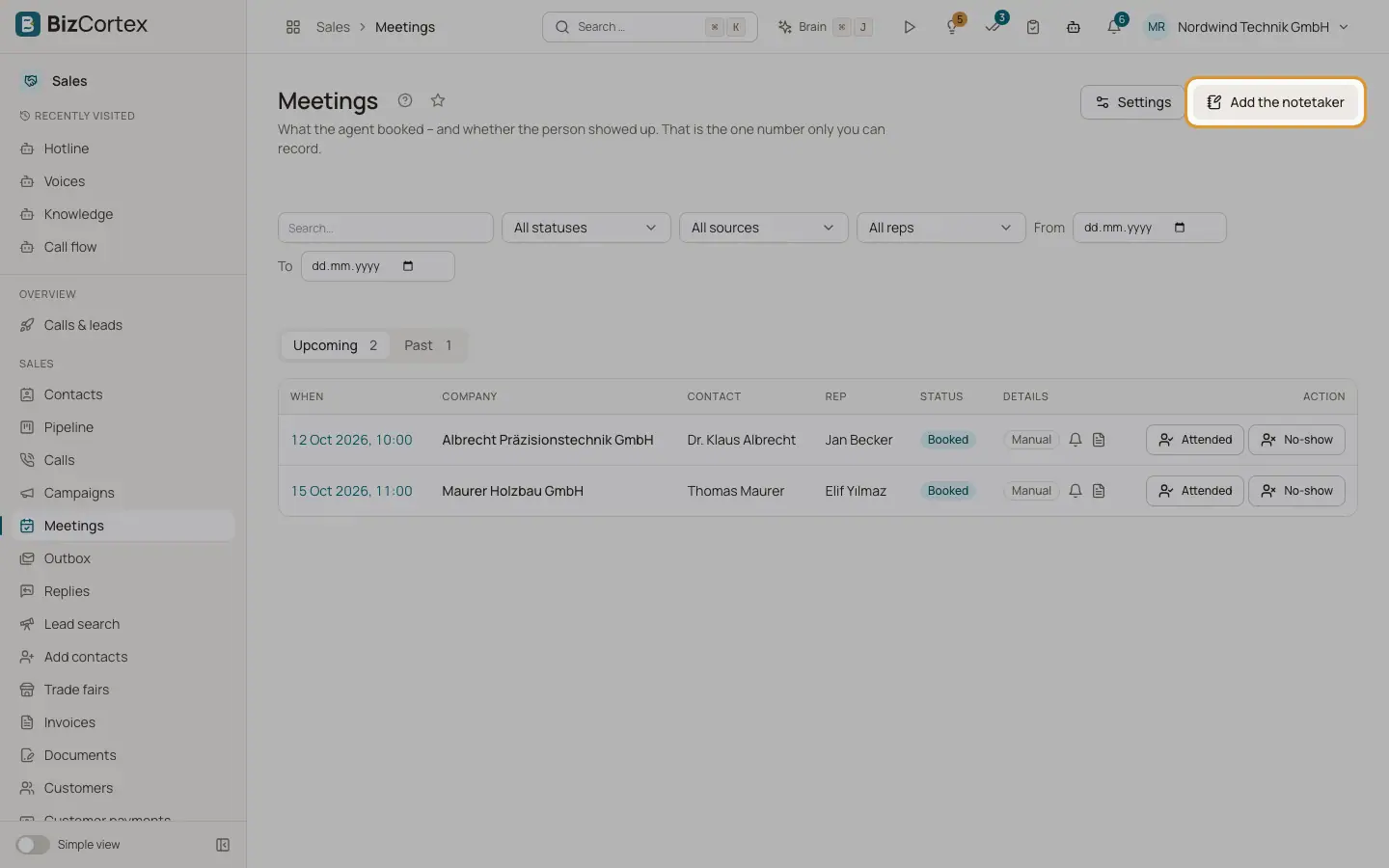
Task: Mark Albrecht Präzisionstechnik meeting as Attended
Action: click(1195, 440)
